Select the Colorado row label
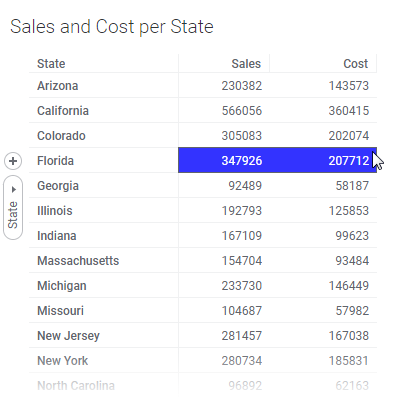 61,136
